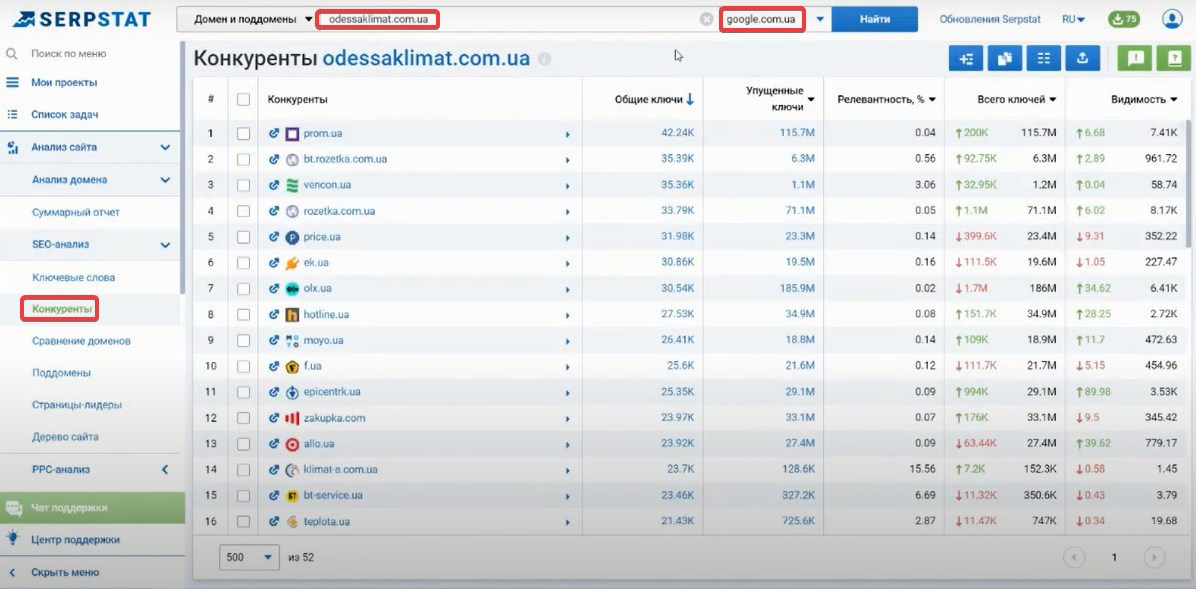Click the domain input field odessaklimat.com.ua
Viewport: 1196px width, 589px height.
pos(510,20)
